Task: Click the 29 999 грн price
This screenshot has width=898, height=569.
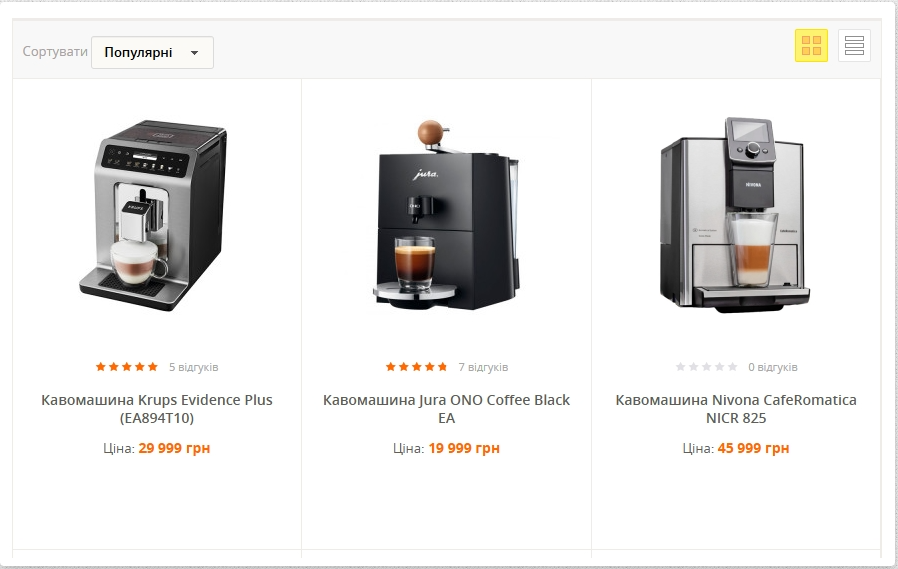Action: (174, 448)
